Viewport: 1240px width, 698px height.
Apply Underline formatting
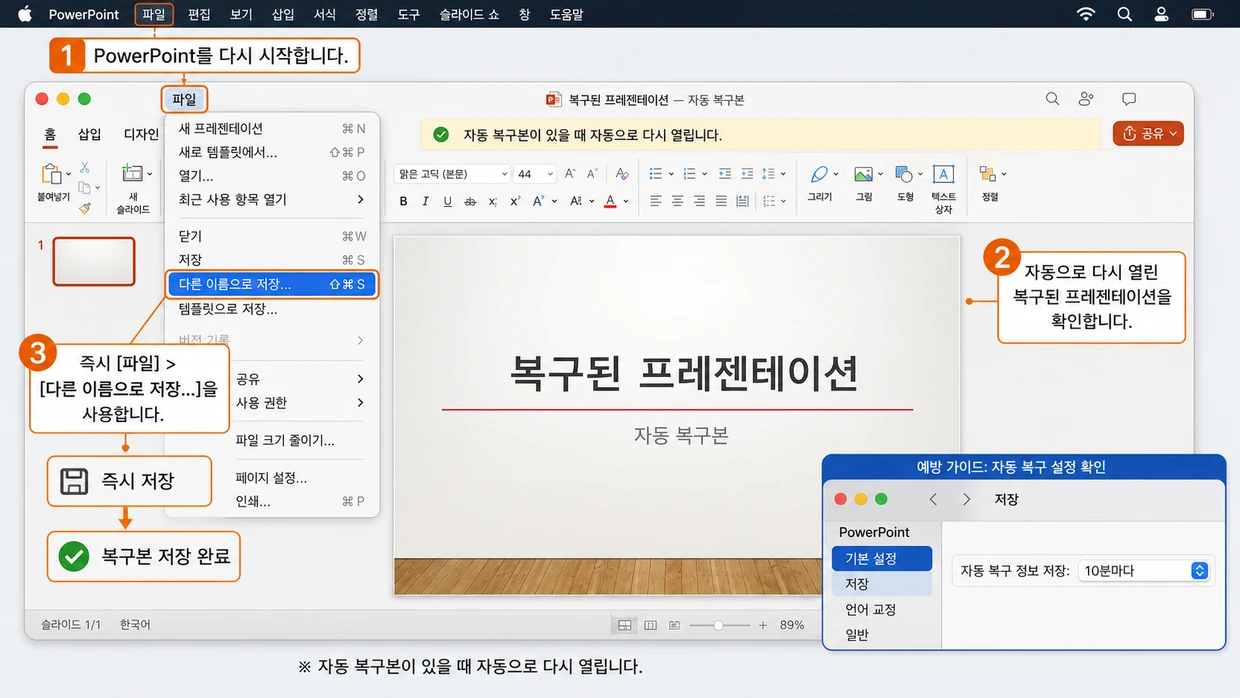[x=447, y=201]
